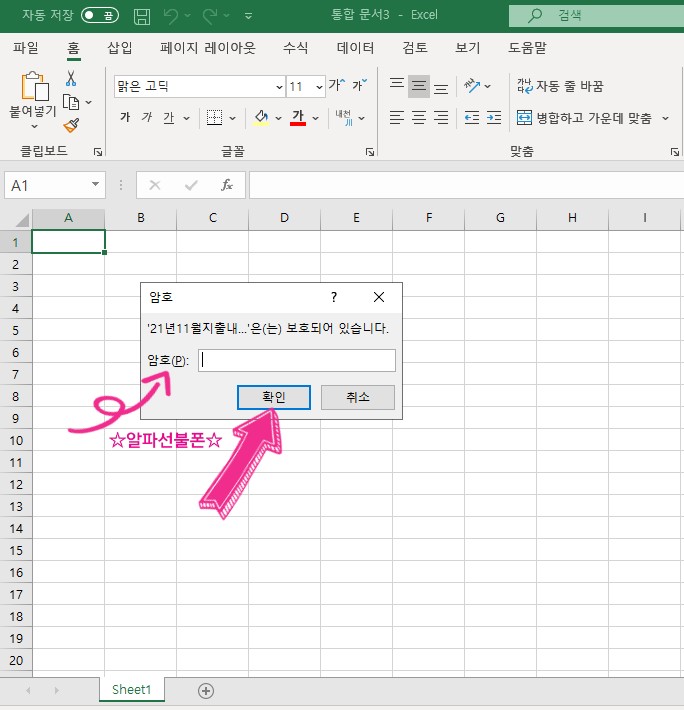Click the cell borders icon
This screenshot has width=684, height=710.
[x=214, y=118]
